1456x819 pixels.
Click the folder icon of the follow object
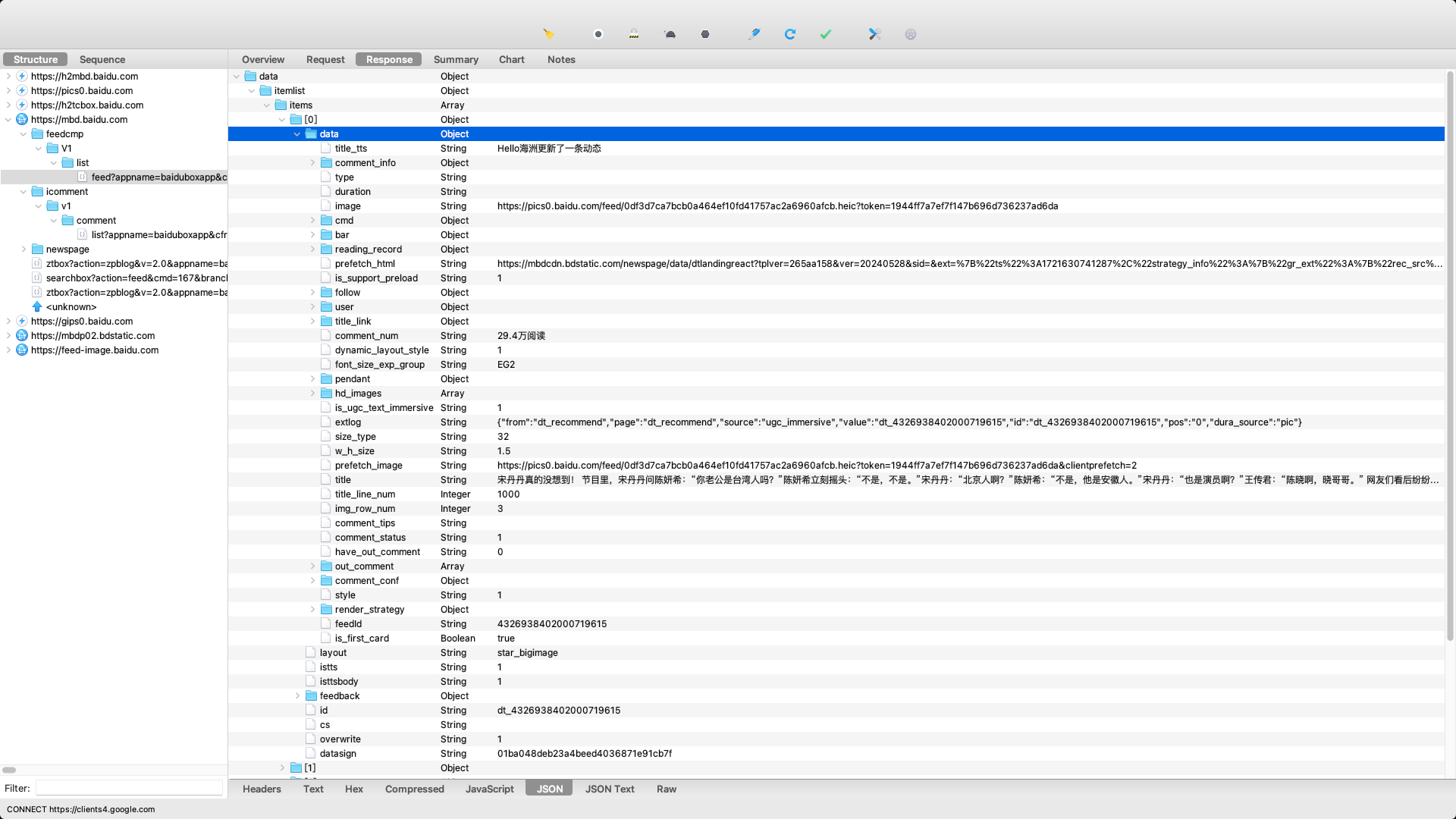326,292
